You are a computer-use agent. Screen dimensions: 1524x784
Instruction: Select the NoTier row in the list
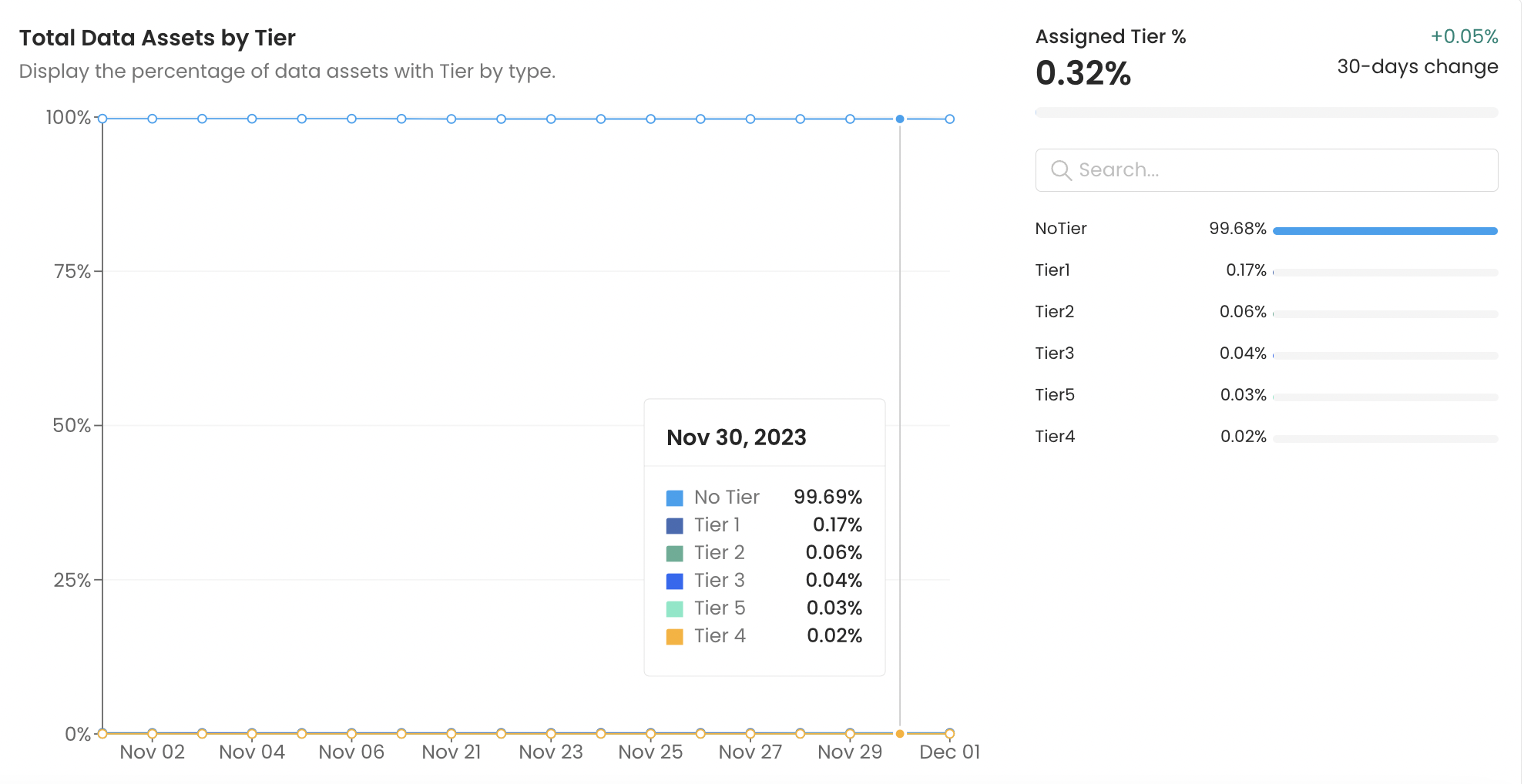pyautogui.click(x=1061, y=229)
